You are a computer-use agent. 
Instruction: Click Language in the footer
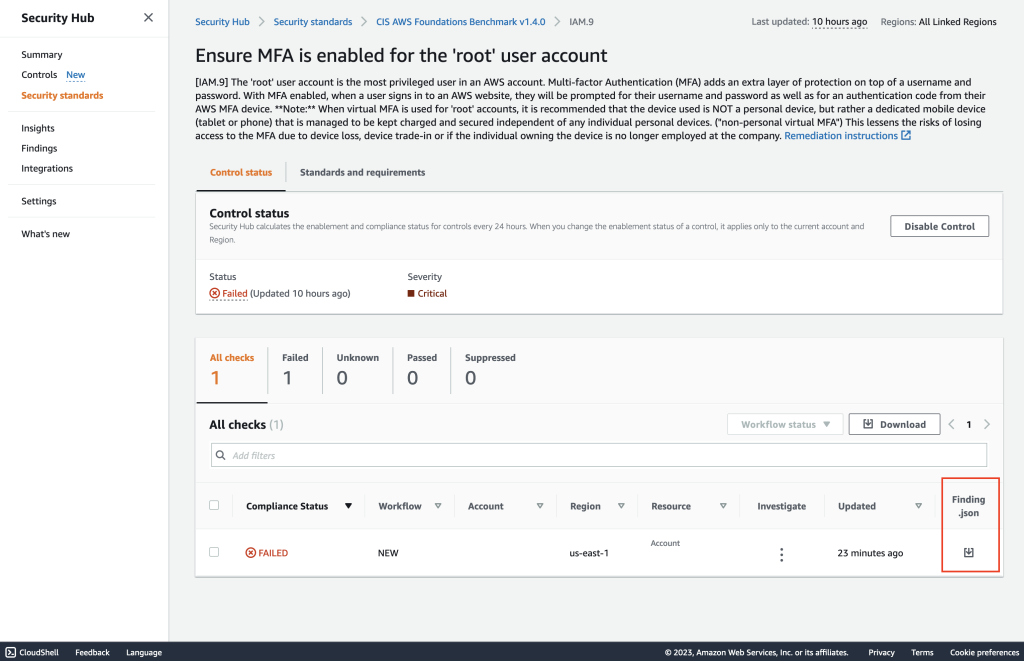coord(144,653)
